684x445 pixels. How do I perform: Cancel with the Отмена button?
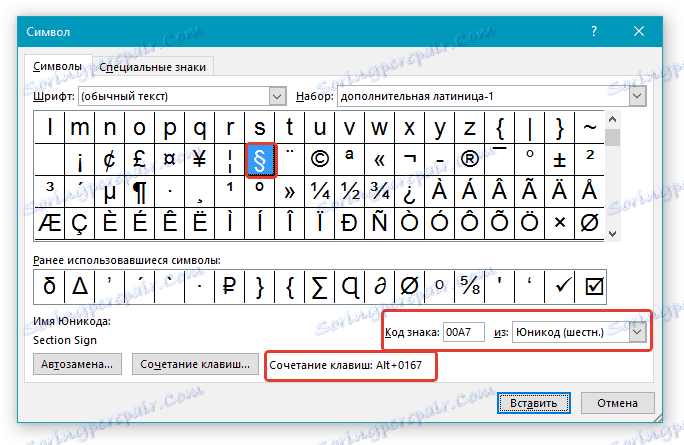(x=617, y=403)
